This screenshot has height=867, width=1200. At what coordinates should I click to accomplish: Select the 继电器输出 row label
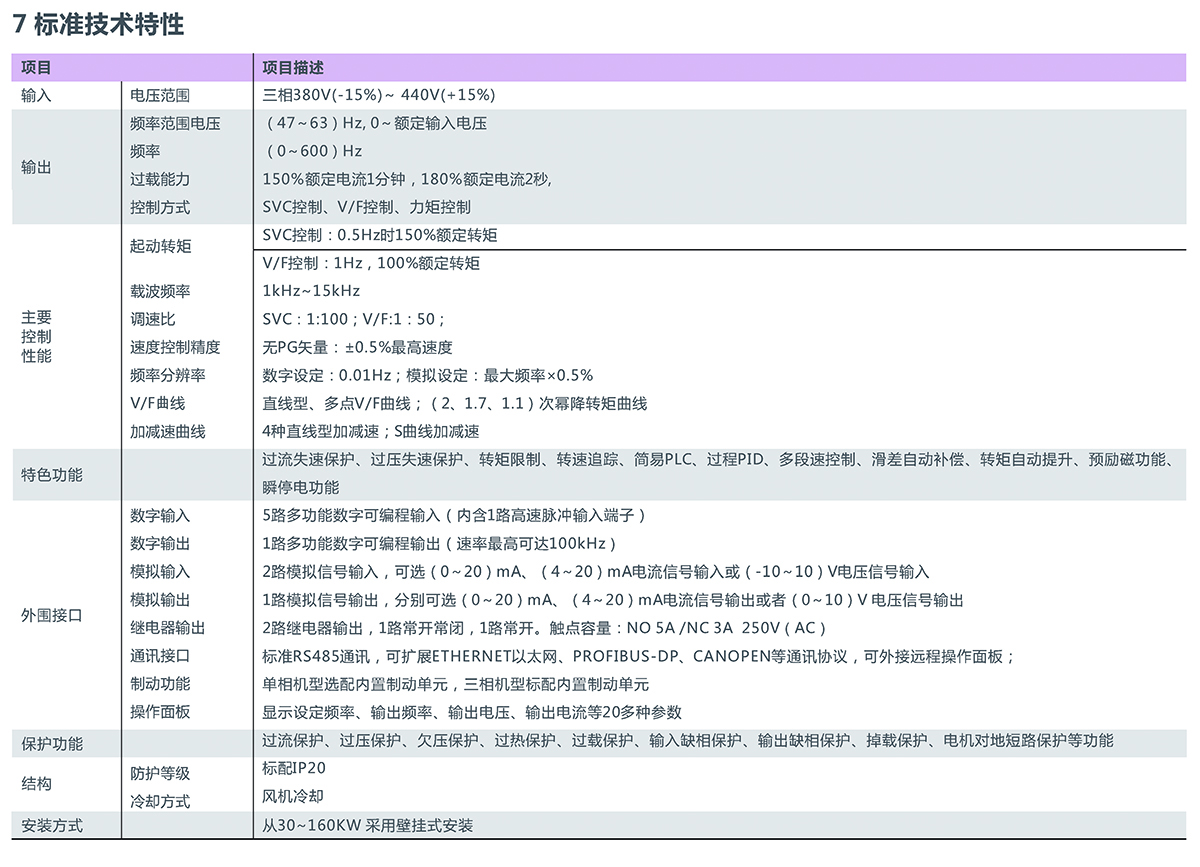tap(167, 628)
